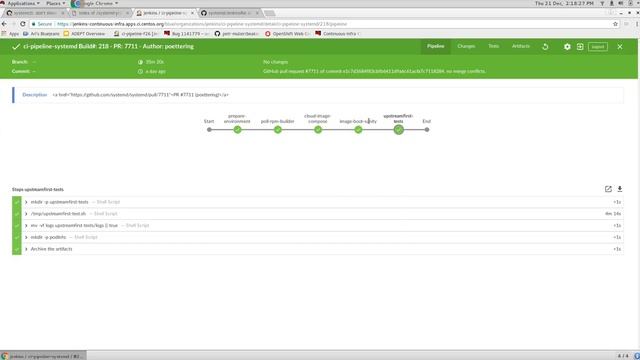The height and width of the screenshot is (360, 640).
Task: Expand the /tmp/upstreamfirst-test.sh step
Action: pos(26,214)
